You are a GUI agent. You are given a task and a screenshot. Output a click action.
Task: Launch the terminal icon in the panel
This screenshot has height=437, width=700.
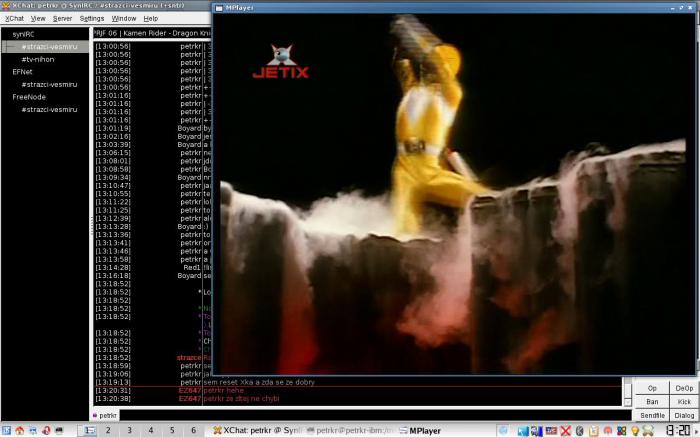(59, 430)
